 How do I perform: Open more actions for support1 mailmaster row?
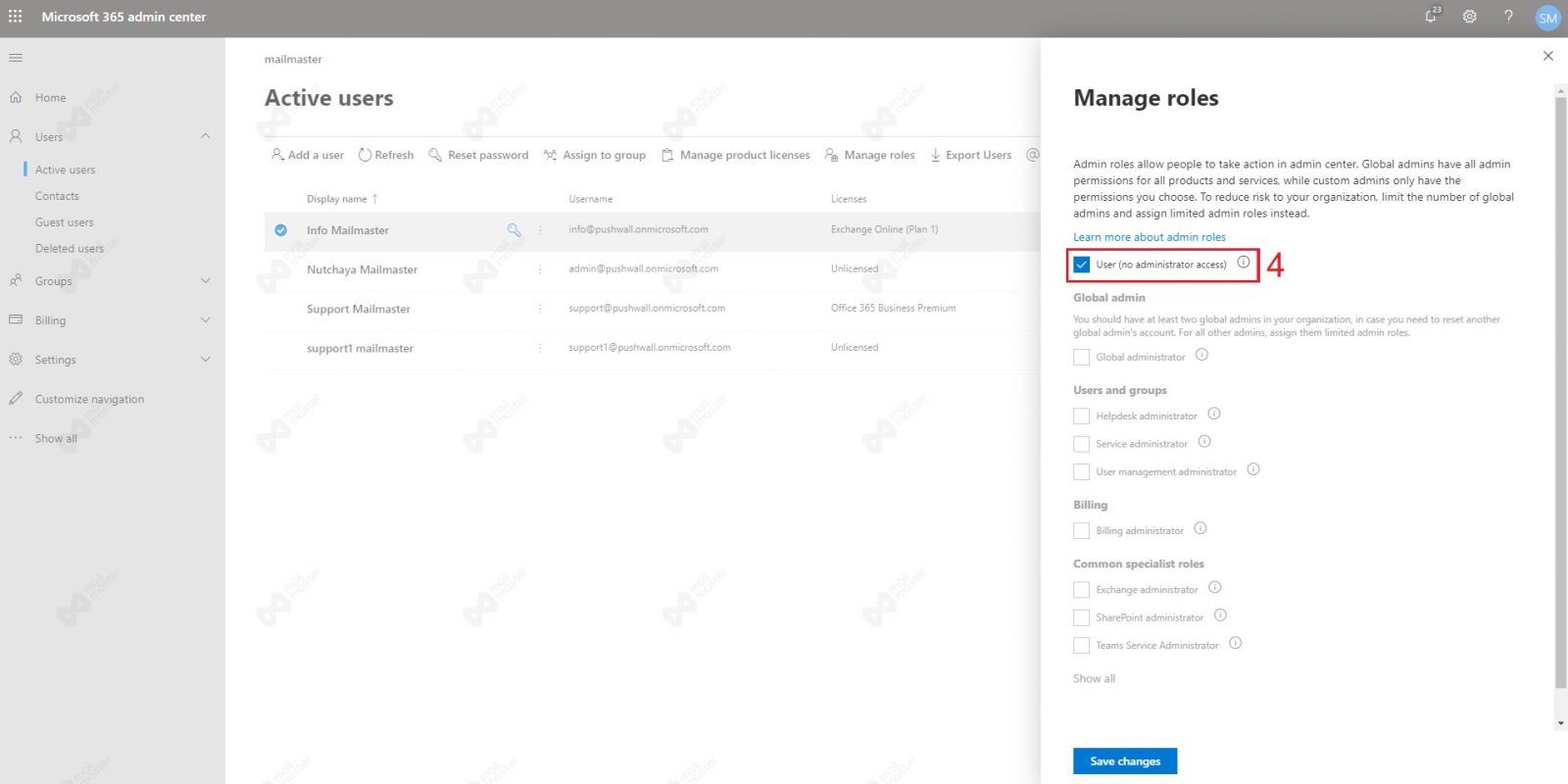(x=540, y=347)
